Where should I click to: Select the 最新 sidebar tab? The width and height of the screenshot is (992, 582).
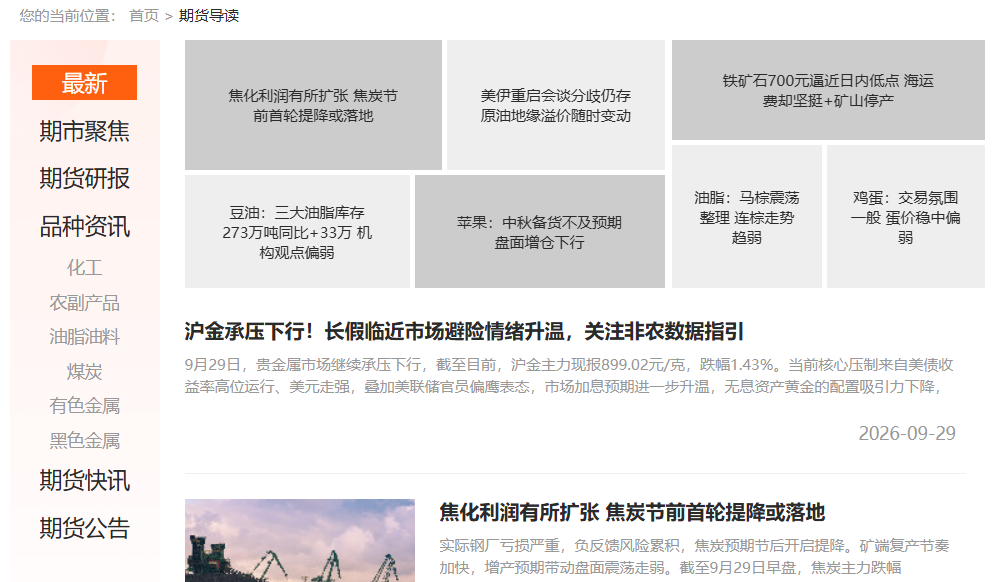[84, 83]
